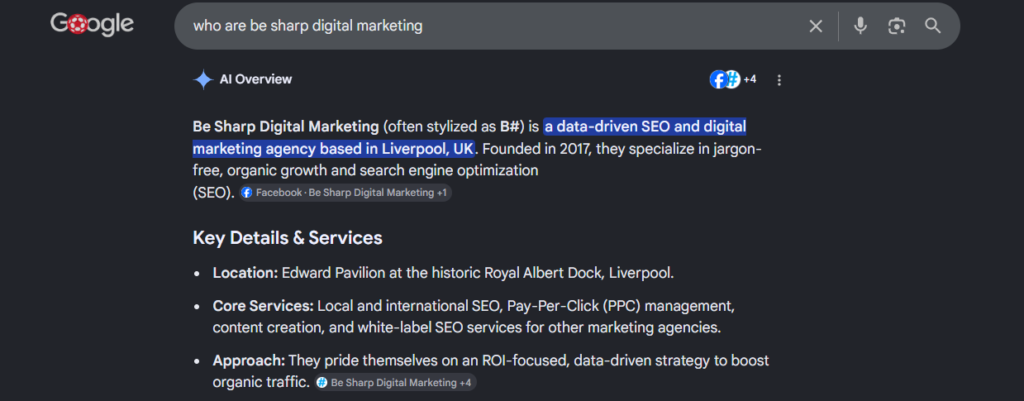Click the Google logo
This screenshot has height=401, width=1024.
92,25
